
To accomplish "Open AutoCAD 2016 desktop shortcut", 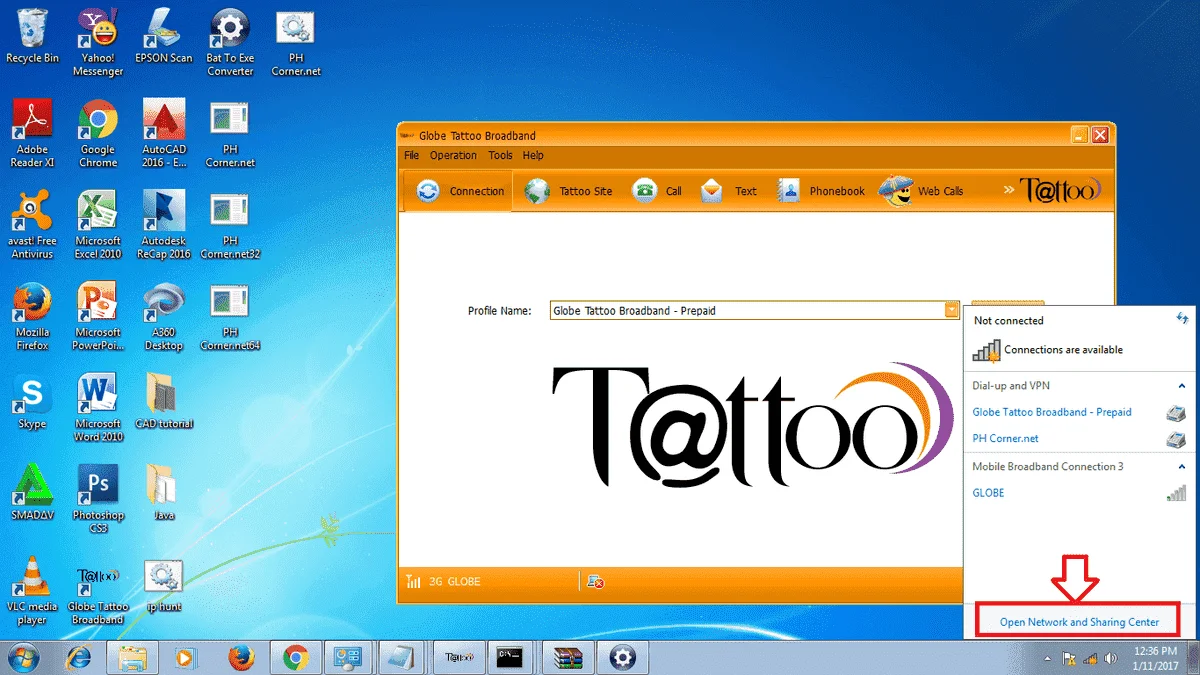I will [x=164, y=133].
